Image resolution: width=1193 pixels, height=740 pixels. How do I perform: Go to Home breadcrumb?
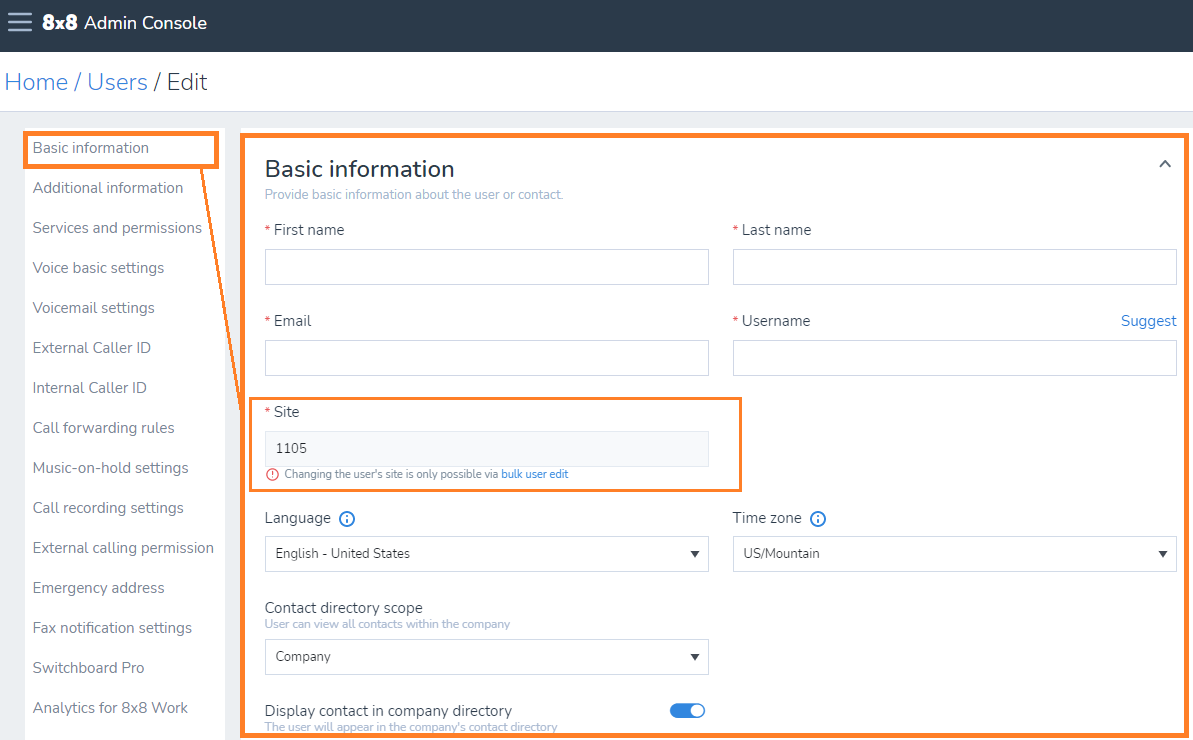tap(36, 82)
